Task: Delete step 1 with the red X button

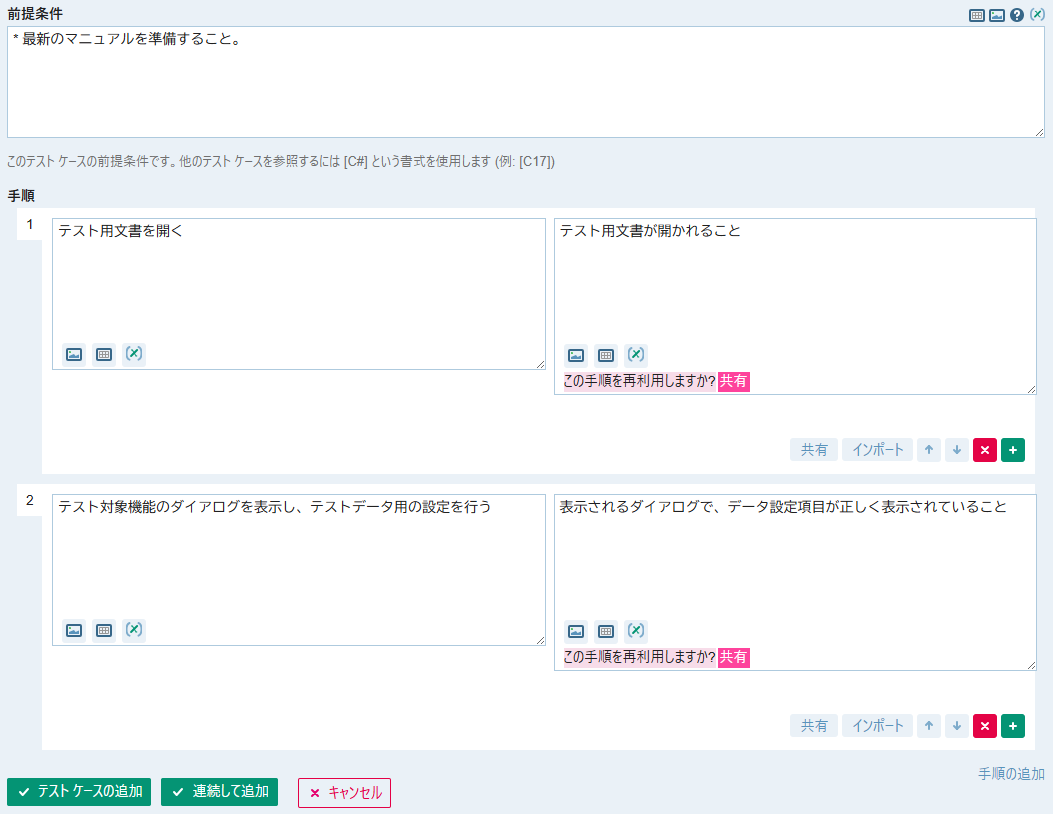Action: tap(984, 450)
